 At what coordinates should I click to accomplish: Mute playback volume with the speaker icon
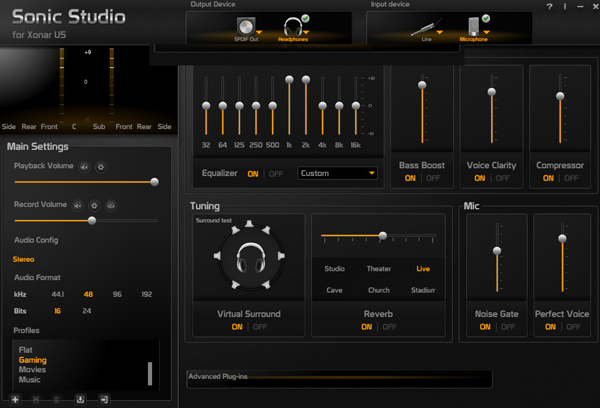click(x=84, y=167)
